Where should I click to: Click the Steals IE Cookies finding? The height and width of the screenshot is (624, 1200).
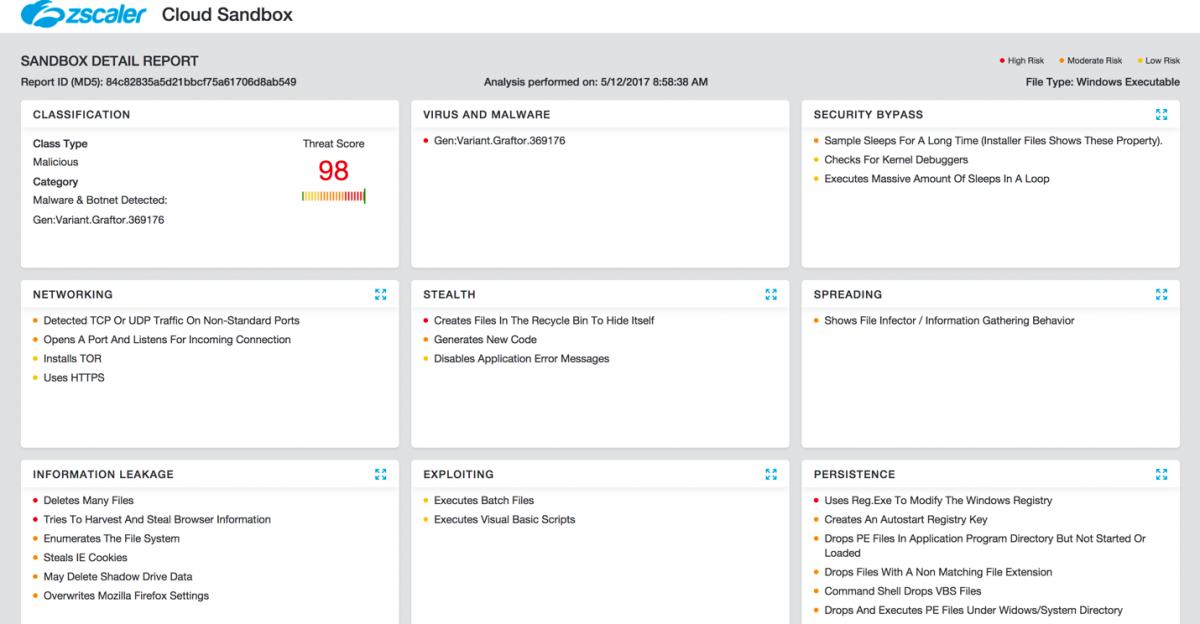click(85, 558)
